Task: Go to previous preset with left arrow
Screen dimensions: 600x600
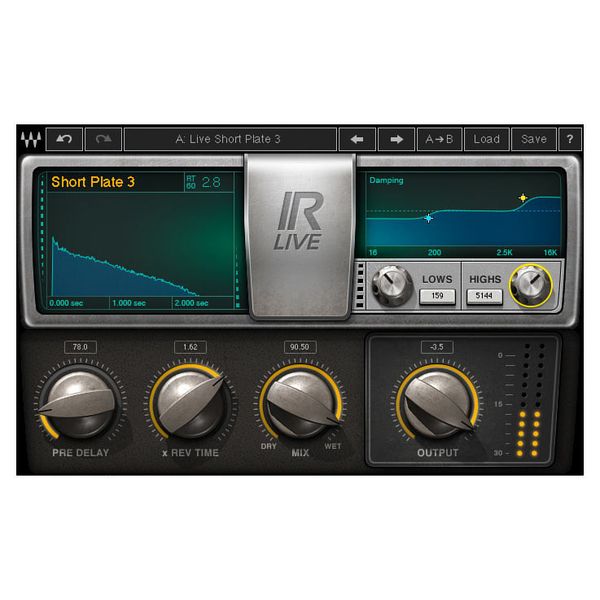Action: pyautogui.click(x=357, y=139)
